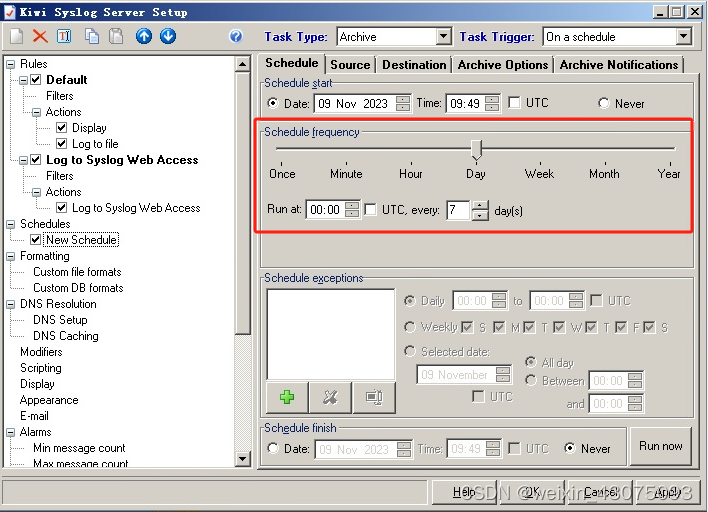The height and width of the screenshot is (512, 708).
Task: Select Filters under Default rule
Action: 60,96
